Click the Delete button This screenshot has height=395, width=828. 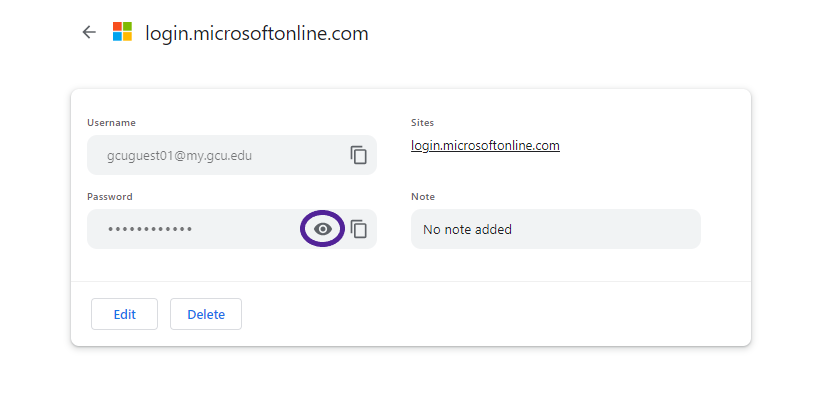coord(206,314)
